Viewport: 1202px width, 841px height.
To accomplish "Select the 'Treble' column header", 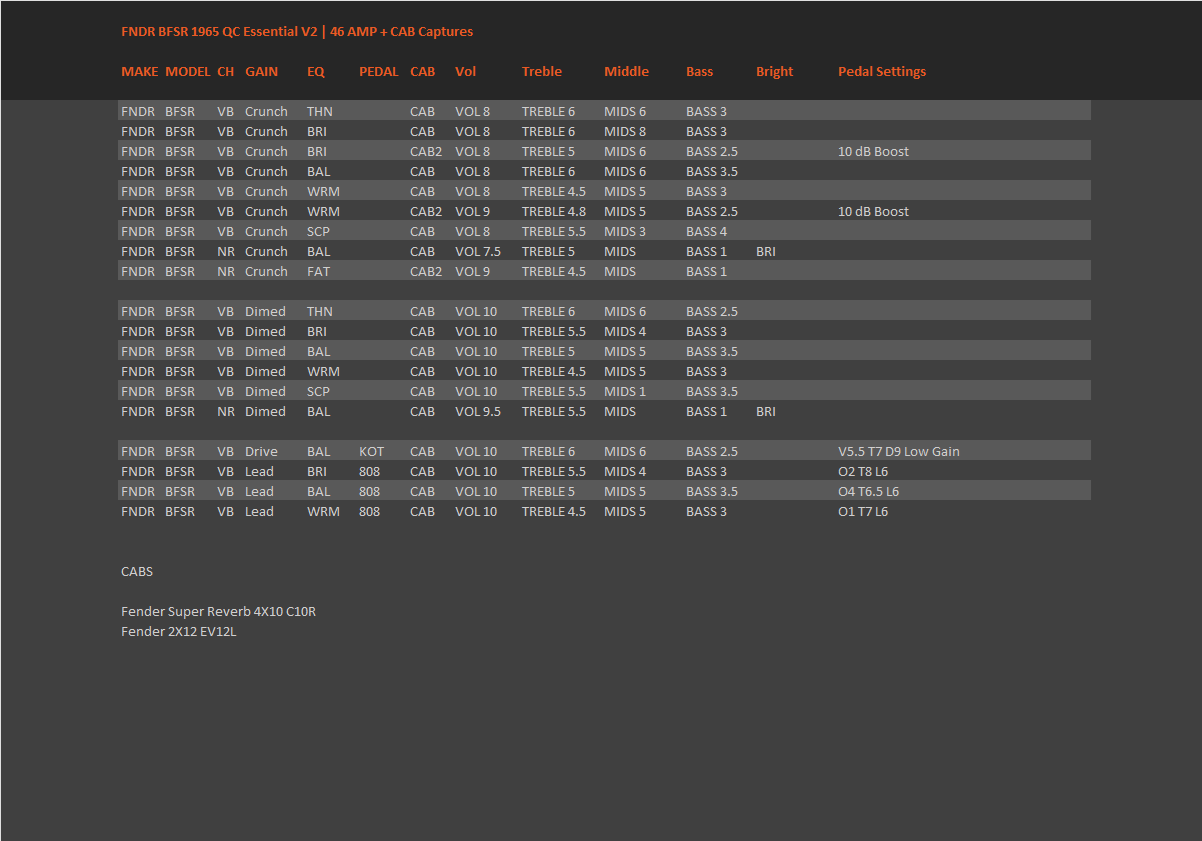I will (542, 71).
